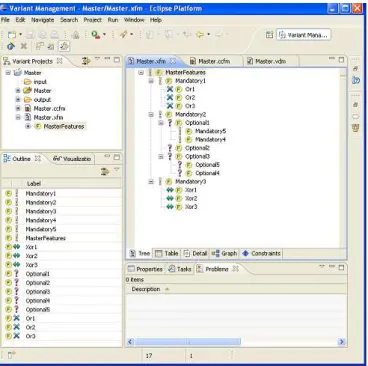This screenshot has width=368, height=366.
Task: Maximize the Variant Projects view
Action: point(117,60)
